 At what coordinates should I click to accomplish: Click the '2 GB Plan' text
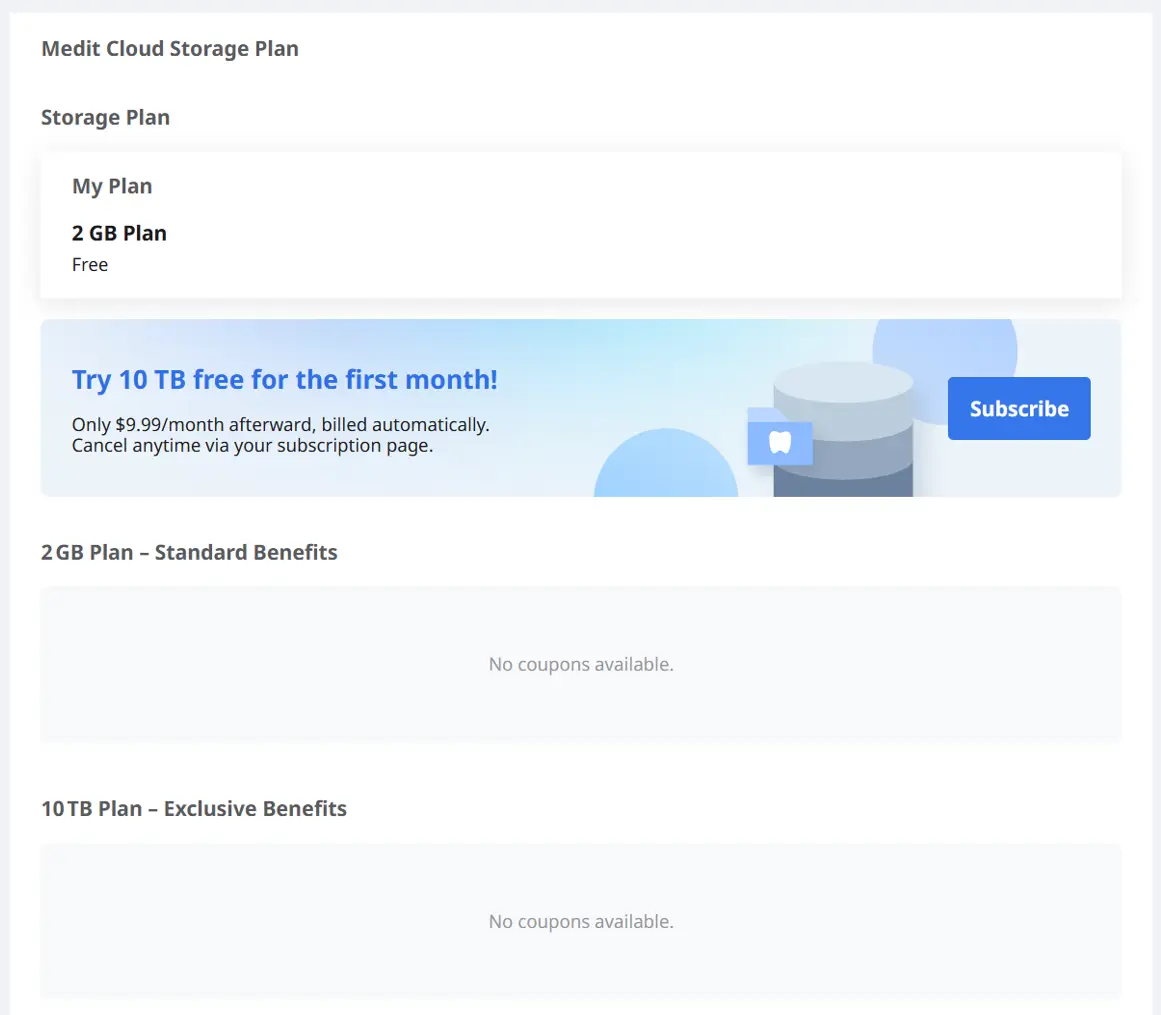119,233
